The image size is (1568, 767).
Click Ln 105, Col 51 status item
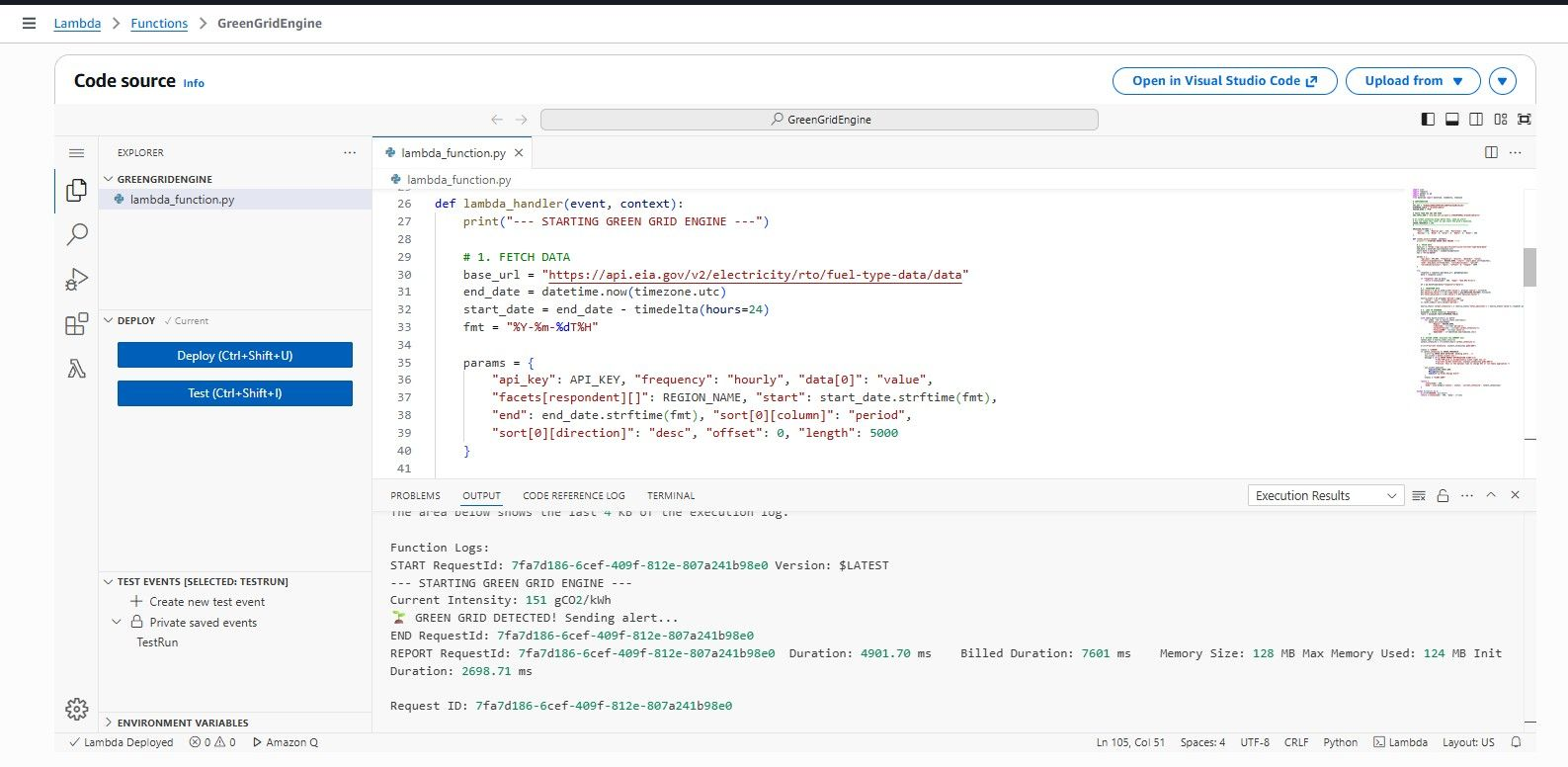pos(1130,742)
